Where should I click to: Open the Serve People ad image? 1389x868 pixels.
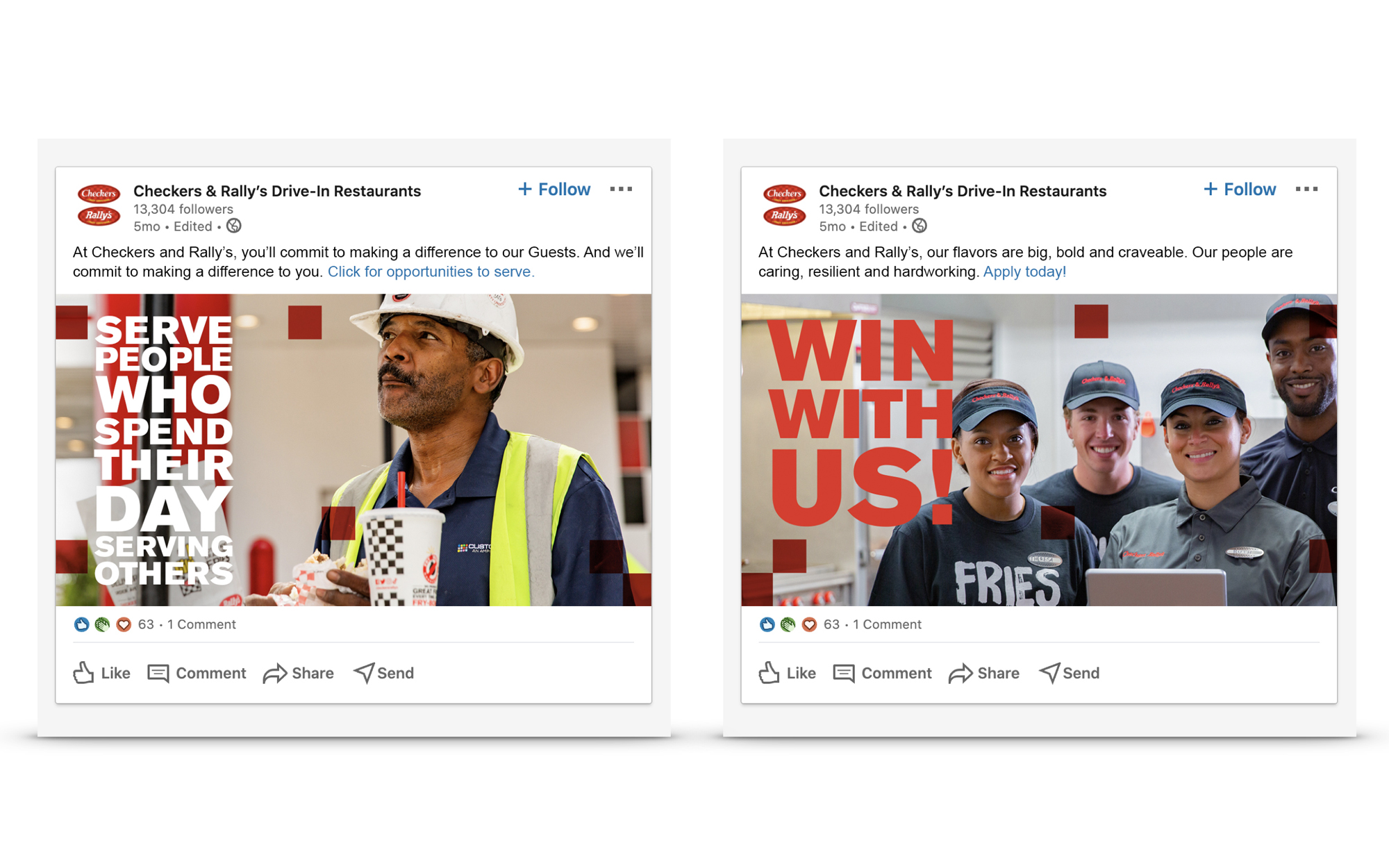[354, 450]
